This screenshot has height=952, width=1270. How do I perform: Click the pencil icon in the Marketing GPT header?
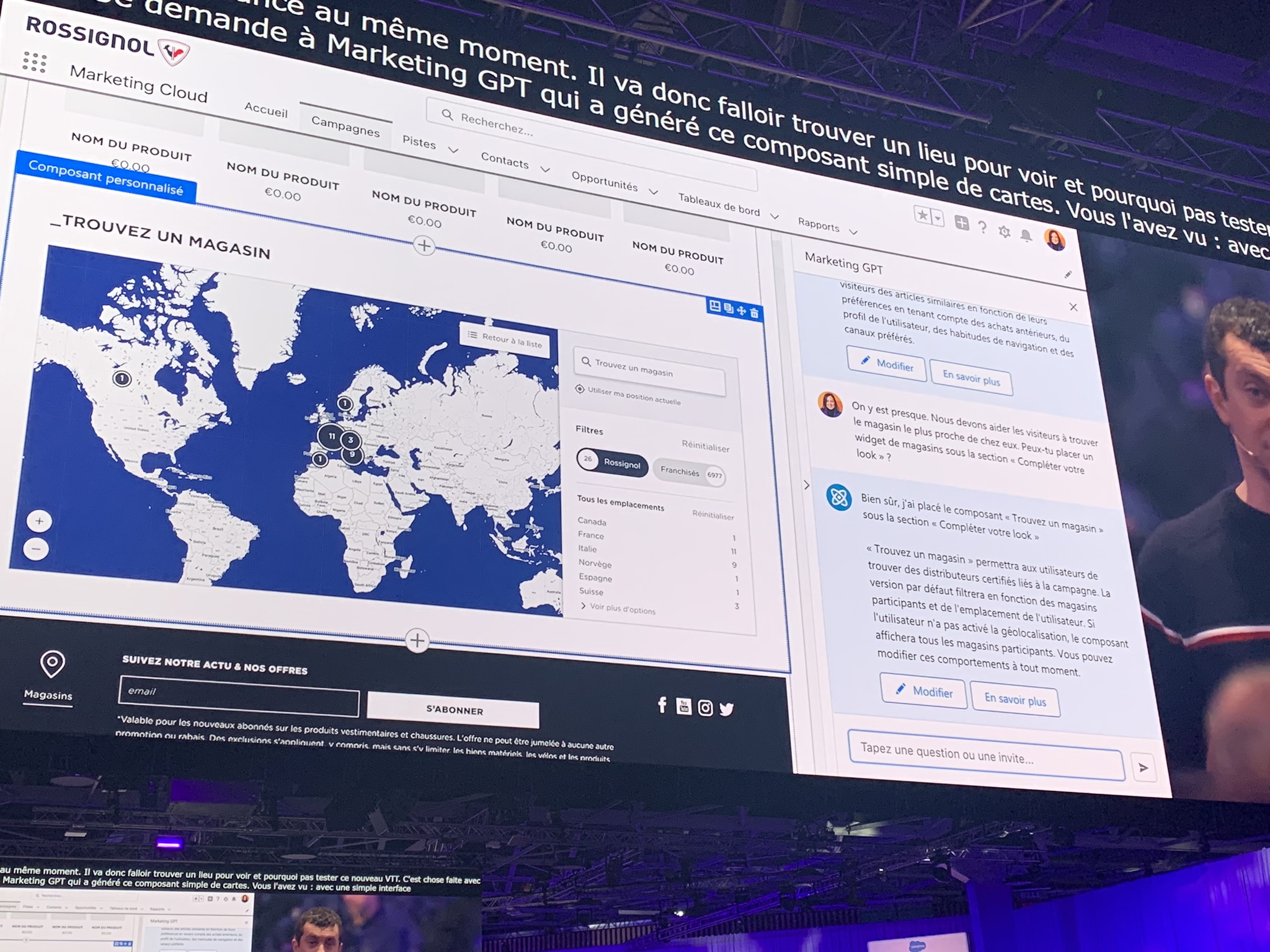pyautogui.click(x=1068, y=274)
